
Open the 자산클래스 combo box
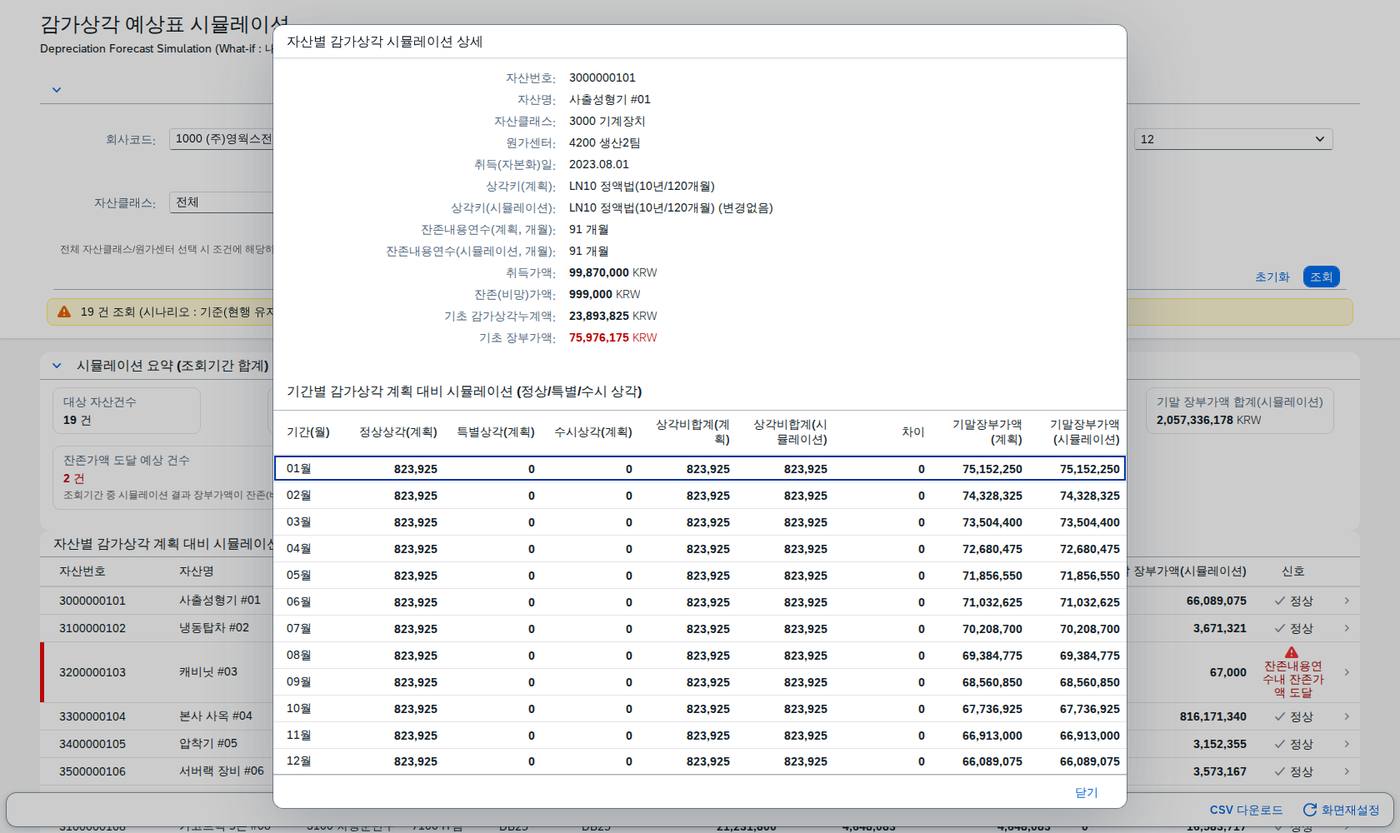click(x=222, y=202)
